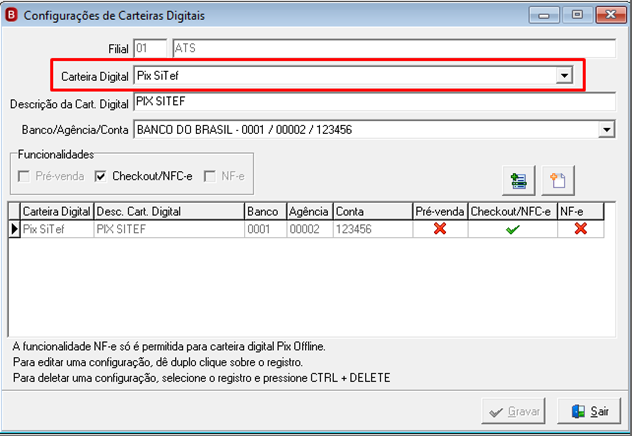Click the Descrição da Cart. Digital field

point(374,102)
